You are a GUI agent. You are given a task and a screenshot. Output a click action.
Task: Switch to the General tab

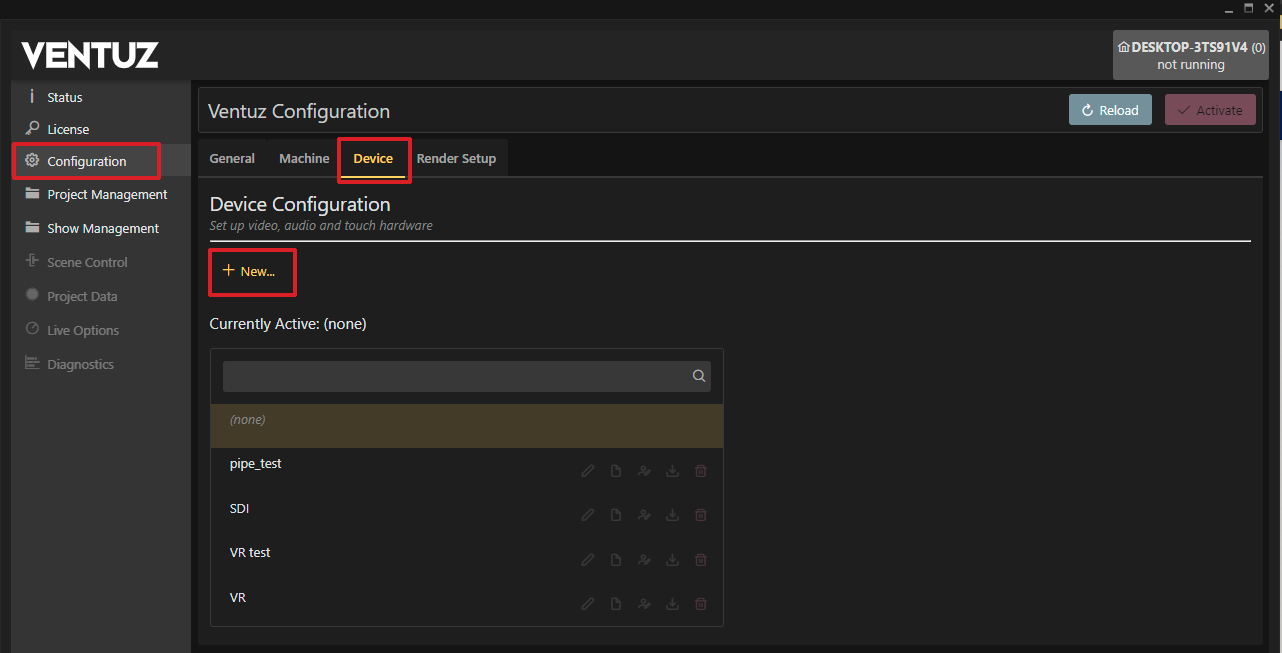232,159
